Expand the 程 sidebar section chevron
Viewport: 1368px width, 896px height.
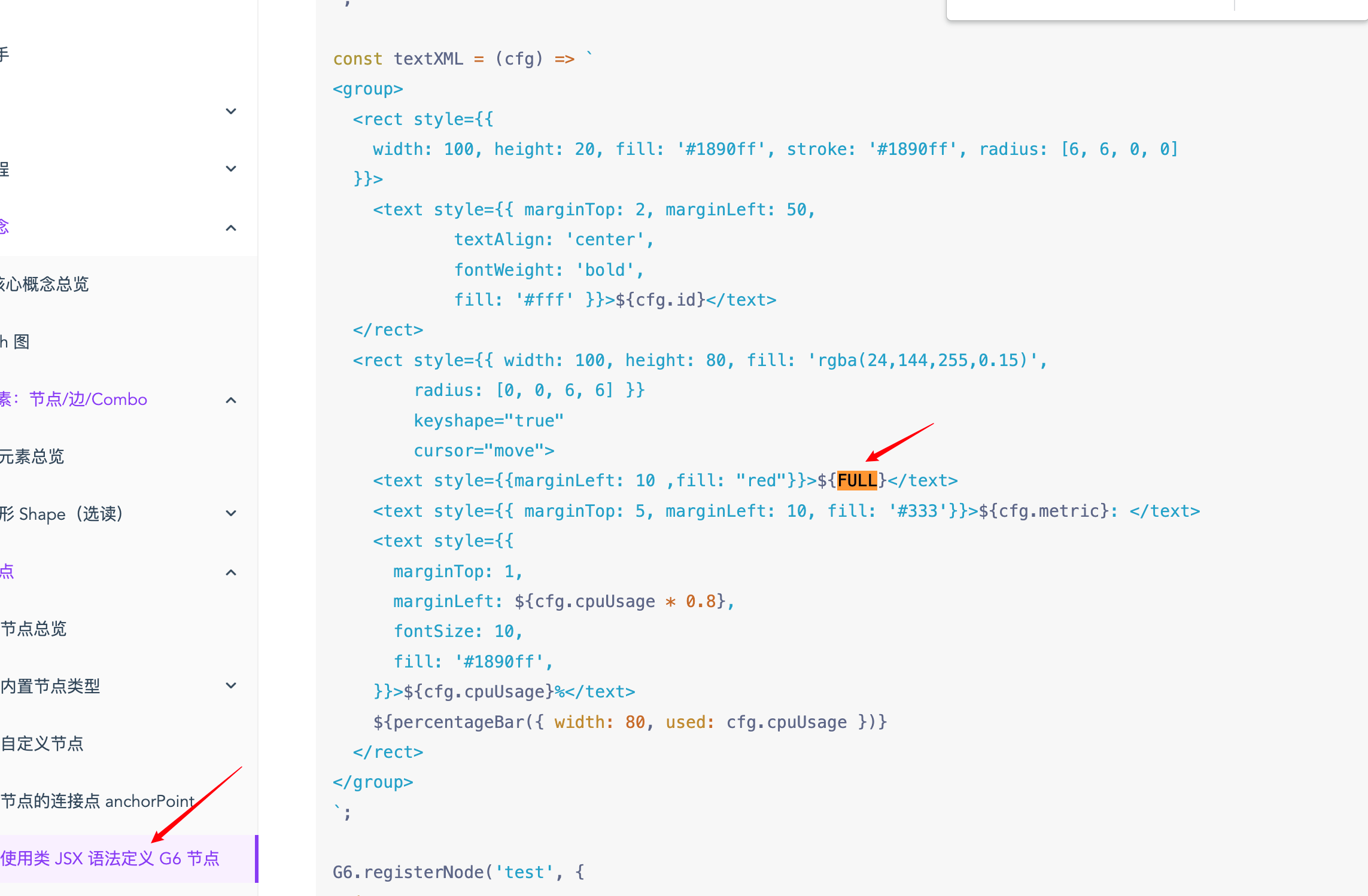[x=231, y=169]
